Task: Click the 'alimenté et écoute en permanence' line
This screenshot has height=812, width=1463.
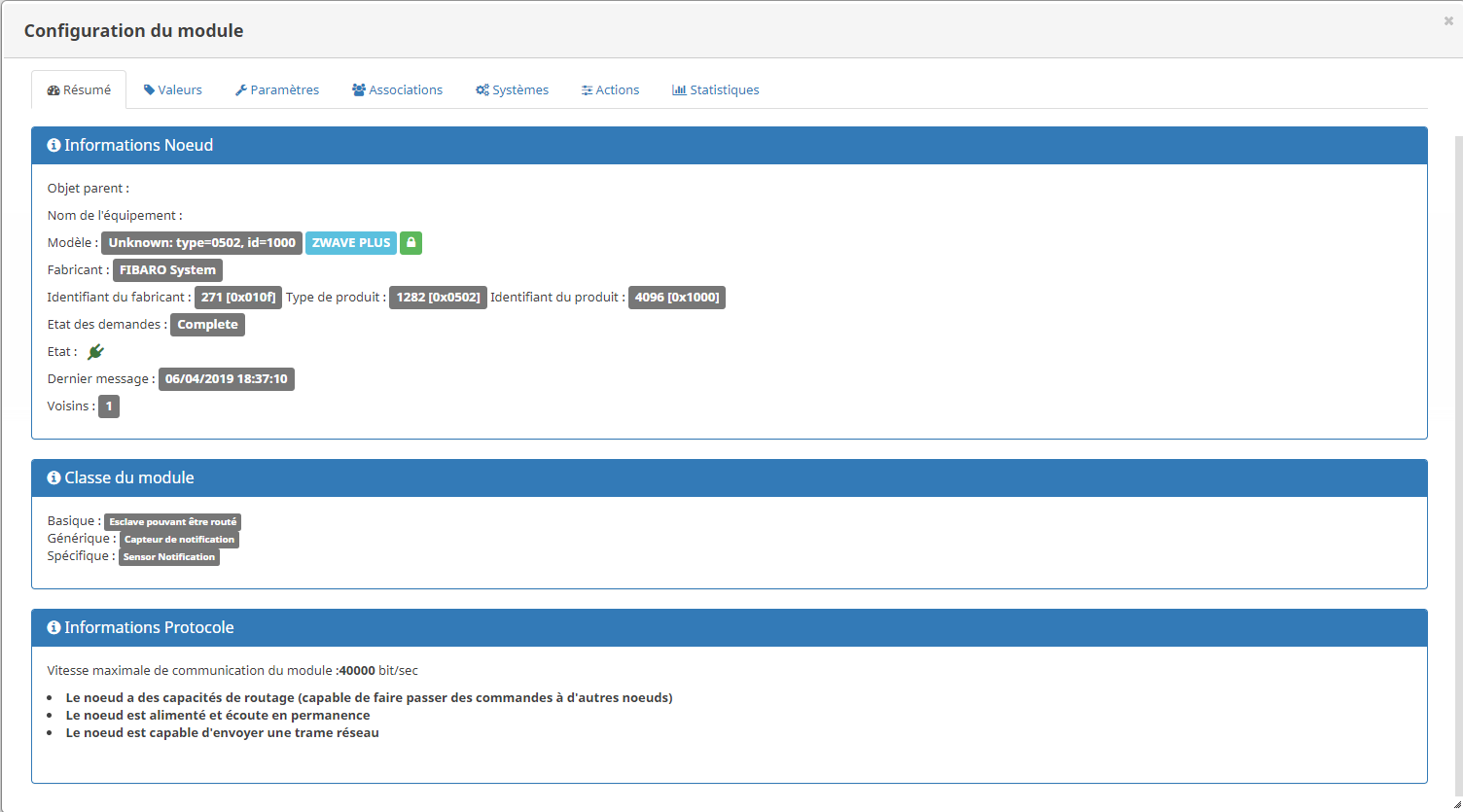Action: (218, 716)
